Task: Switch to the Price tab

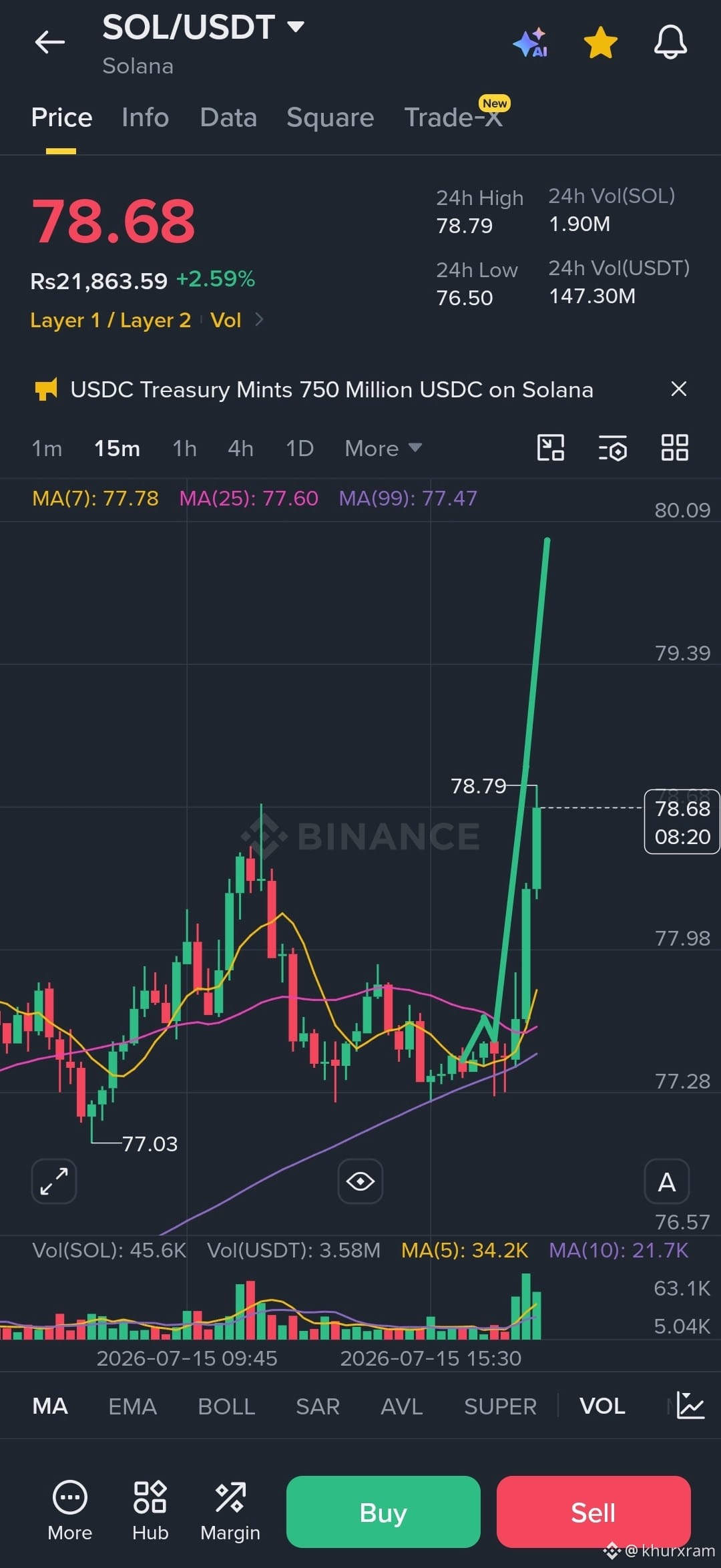Action: [x=61, y=118]
